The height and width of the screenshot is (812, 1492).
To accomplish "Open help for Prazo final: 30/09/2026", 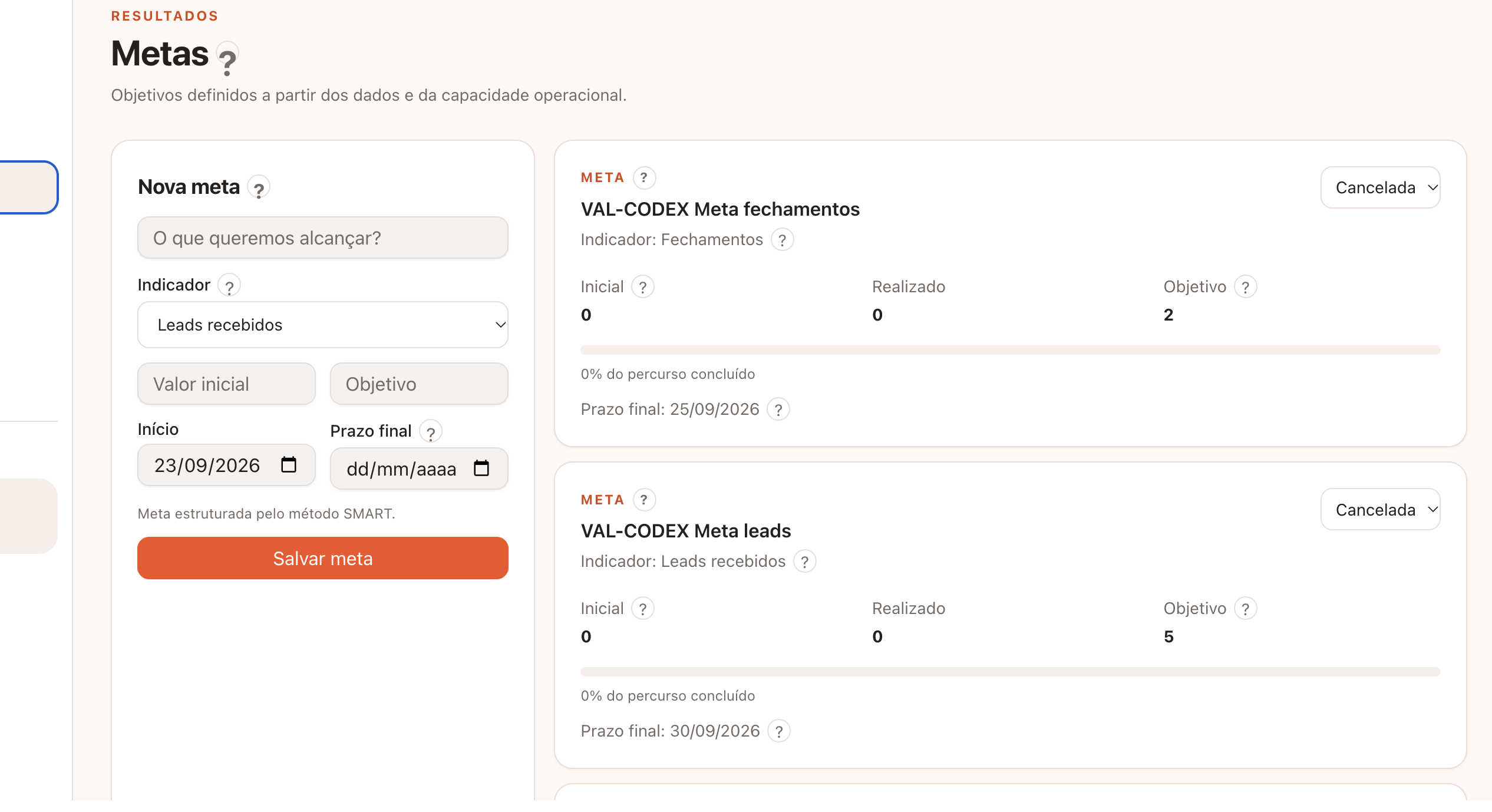I will coord(779,731).
